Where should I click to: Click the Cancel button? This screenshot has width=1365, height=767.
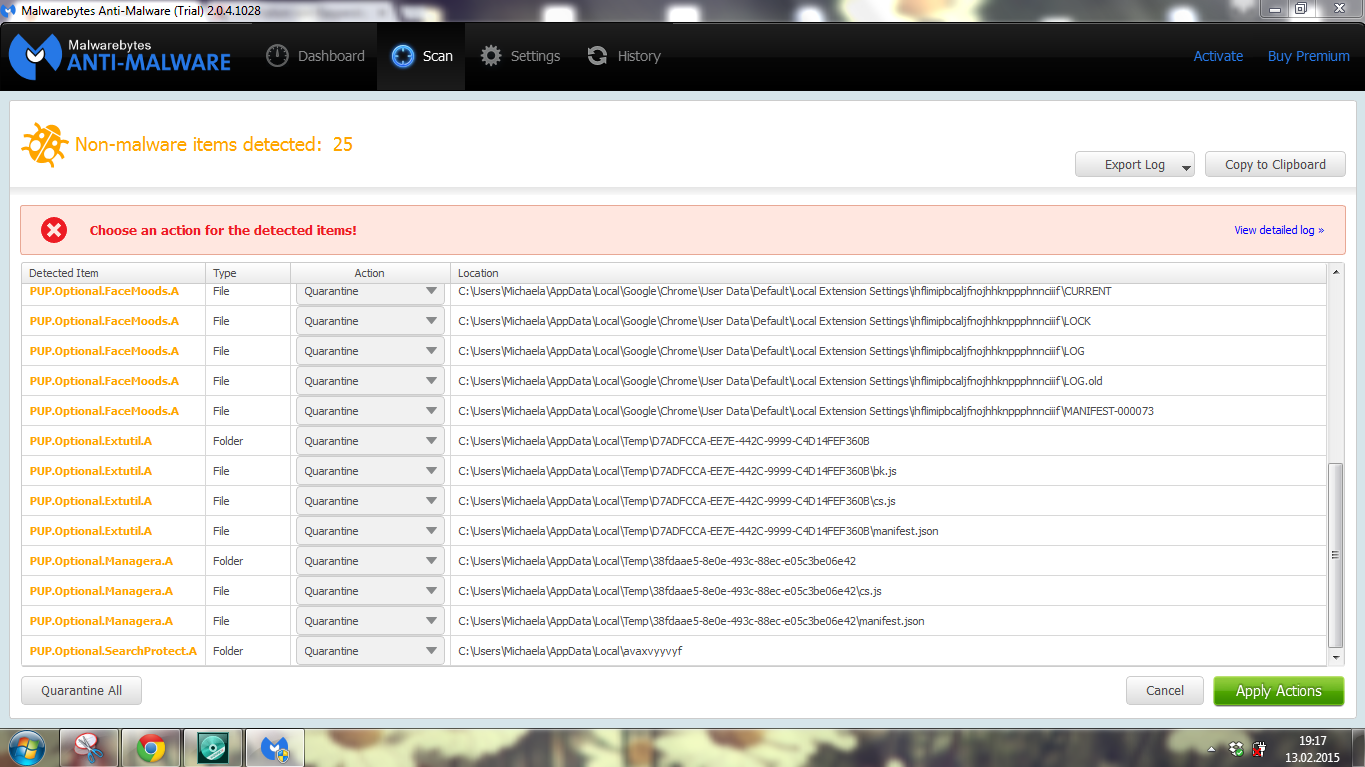tap(1164, 690)
